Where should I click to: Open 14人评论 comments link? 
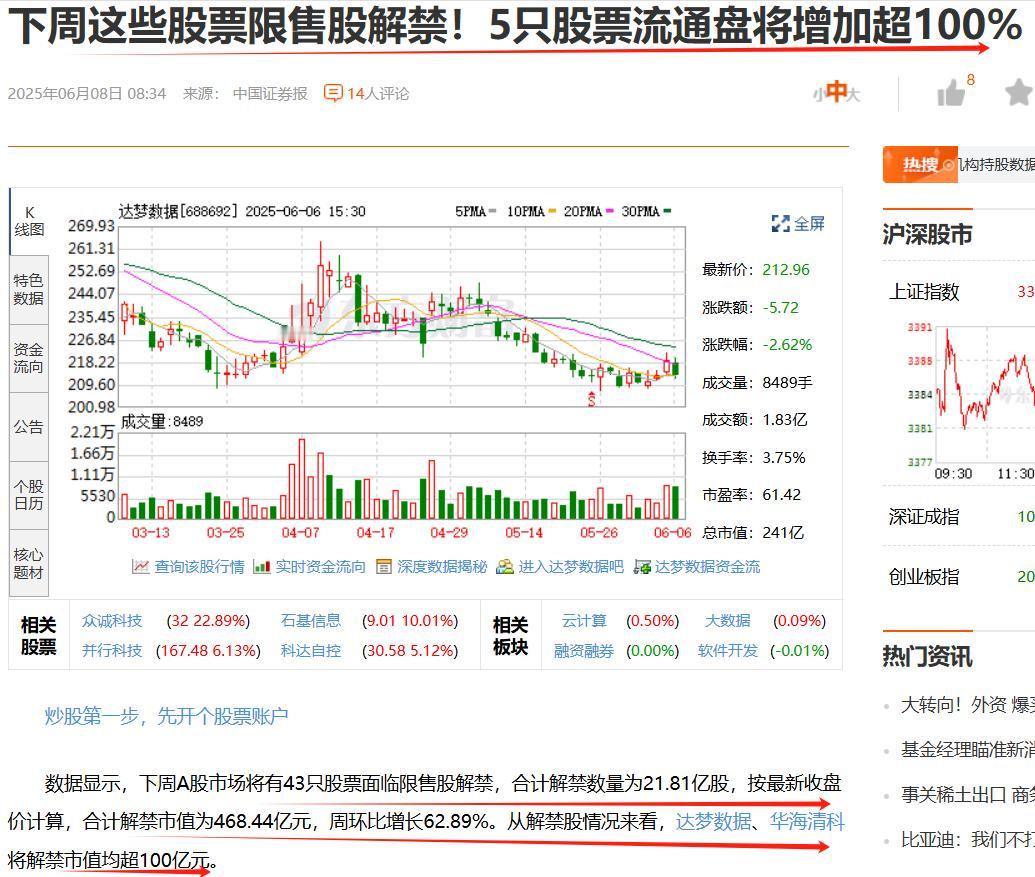tap(378, 94)
